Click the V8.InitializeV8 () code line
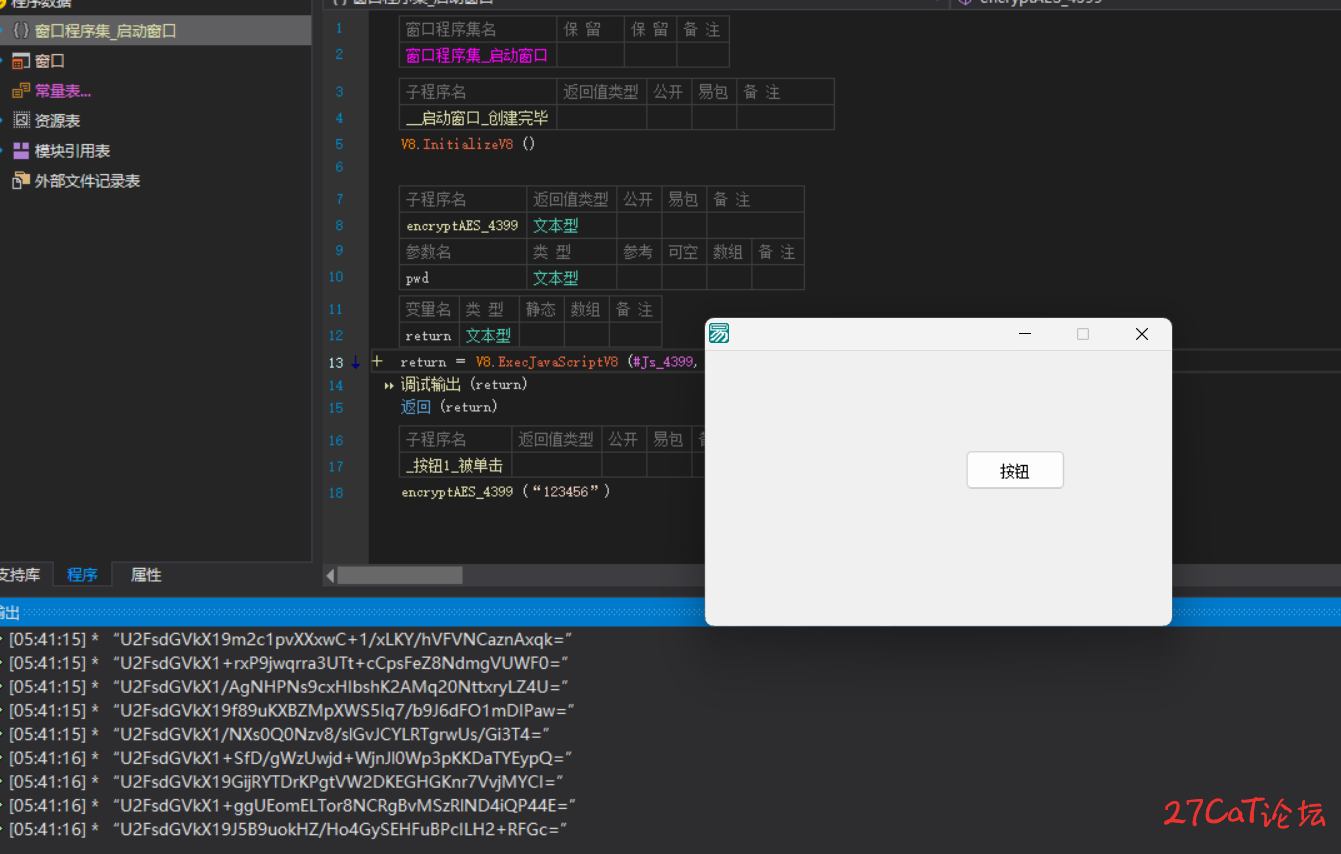 468,144
